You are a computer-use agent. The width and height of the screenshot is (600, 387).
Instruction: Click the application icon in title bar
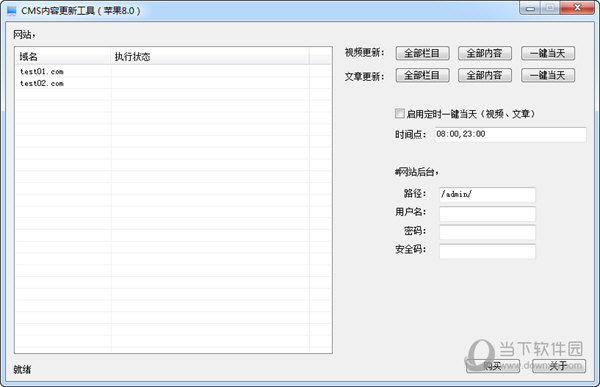[x=12, y=11]
